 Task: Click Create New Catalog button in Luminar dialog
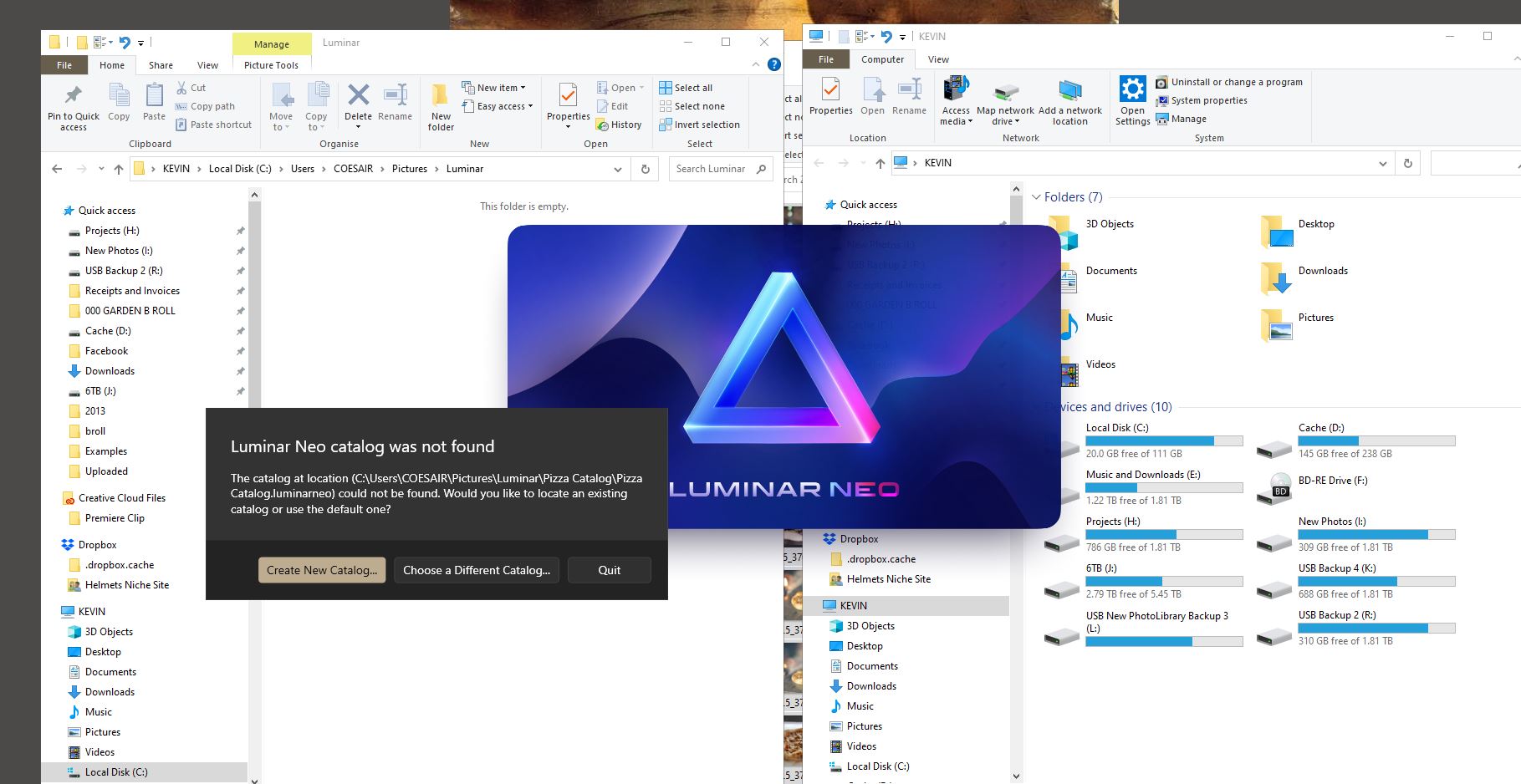click(322, 570)
